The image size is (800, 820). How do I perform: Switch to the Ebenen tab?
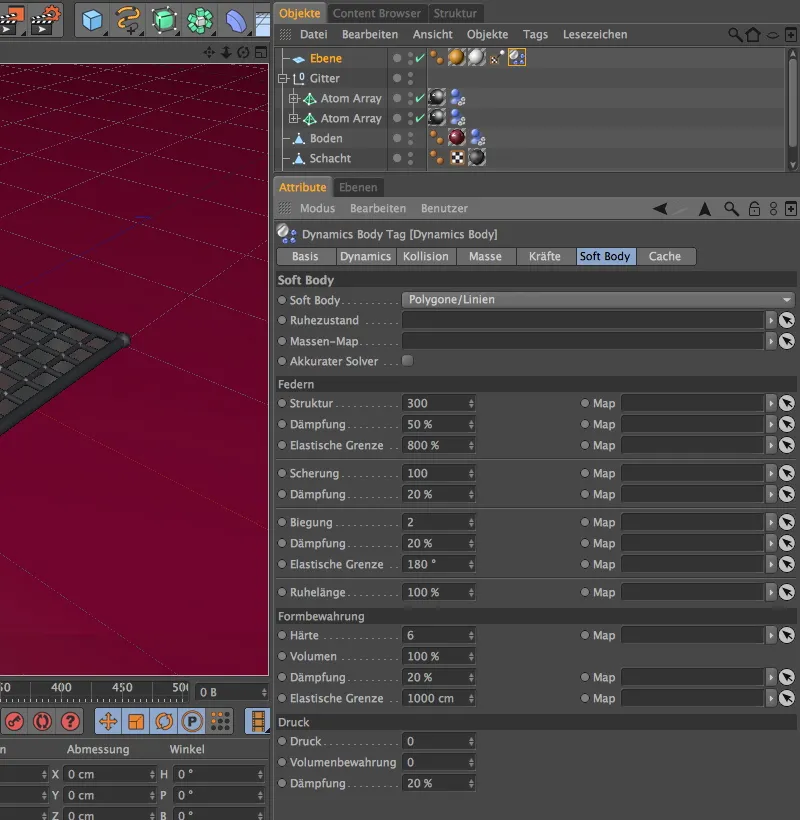[x=358, y=187]
